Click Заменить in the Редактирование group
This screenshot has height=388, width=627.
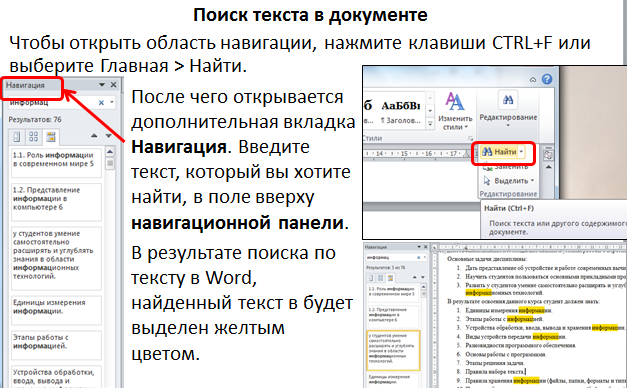click(x=506, y=166)
